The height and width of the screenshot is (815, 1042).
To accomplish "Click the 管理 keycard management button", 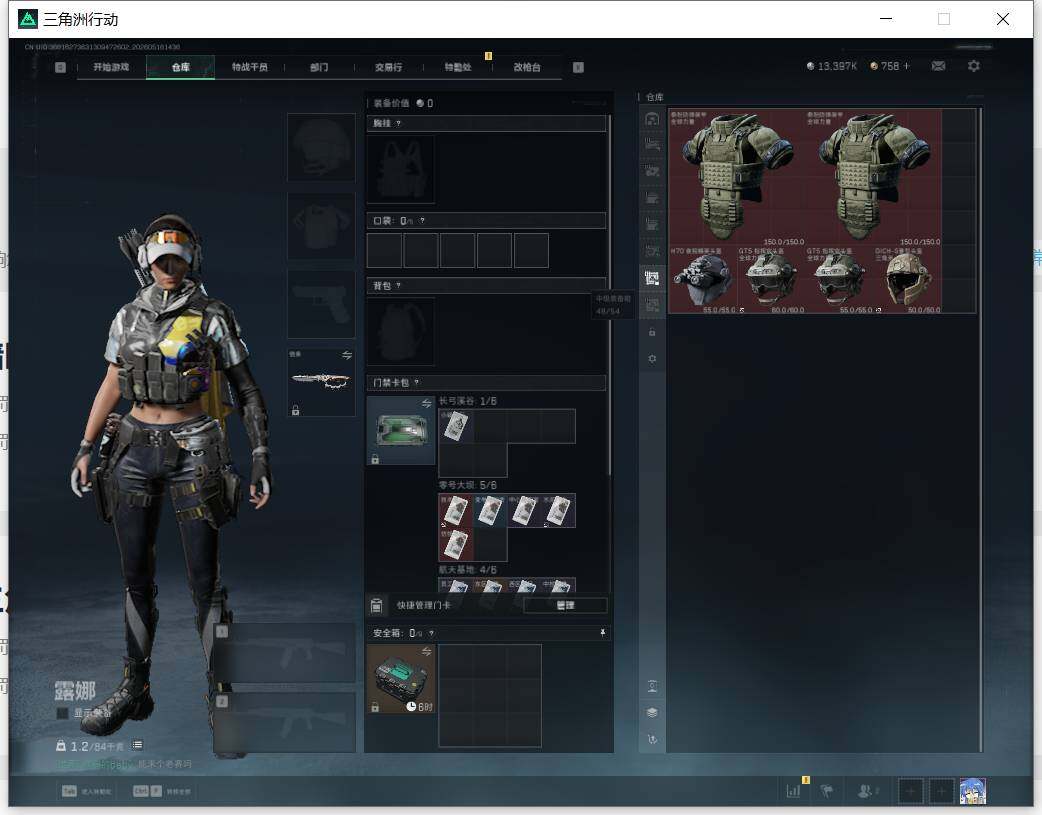I will [x=565, y=606].
